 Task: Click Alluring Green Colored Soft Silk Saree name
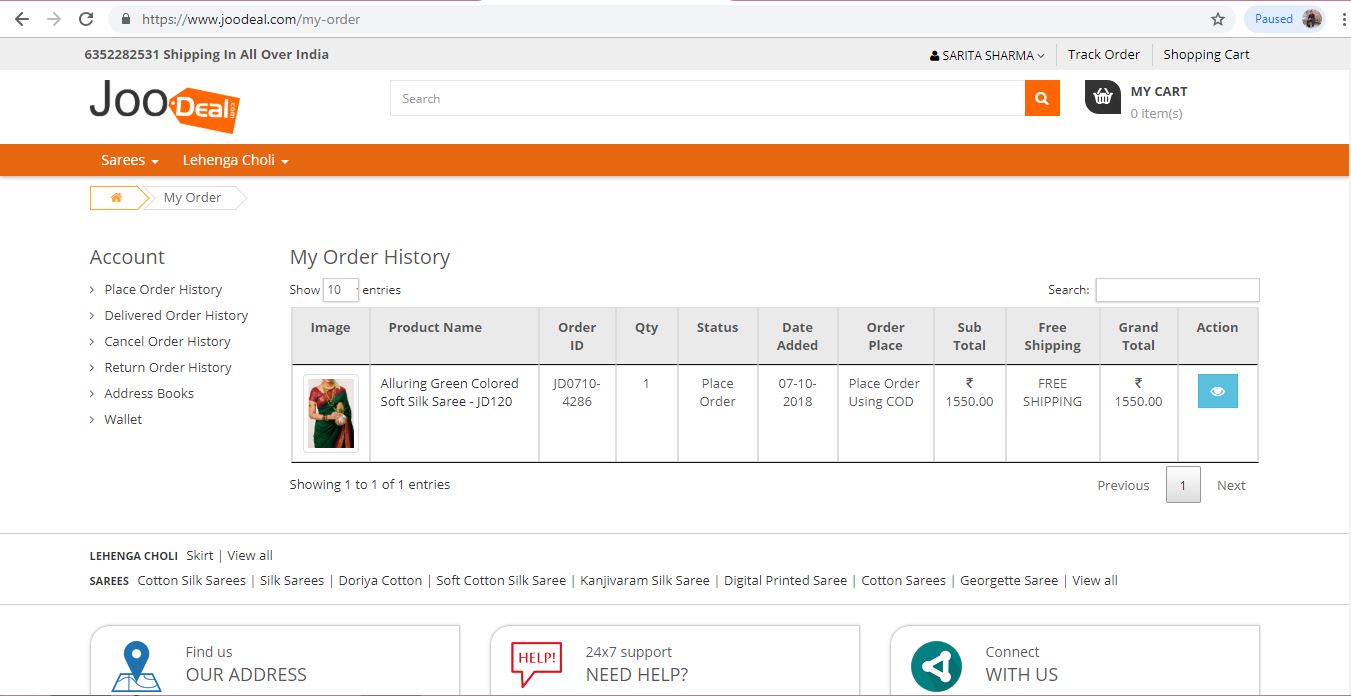pyautogui.click(x=449, y=392)
